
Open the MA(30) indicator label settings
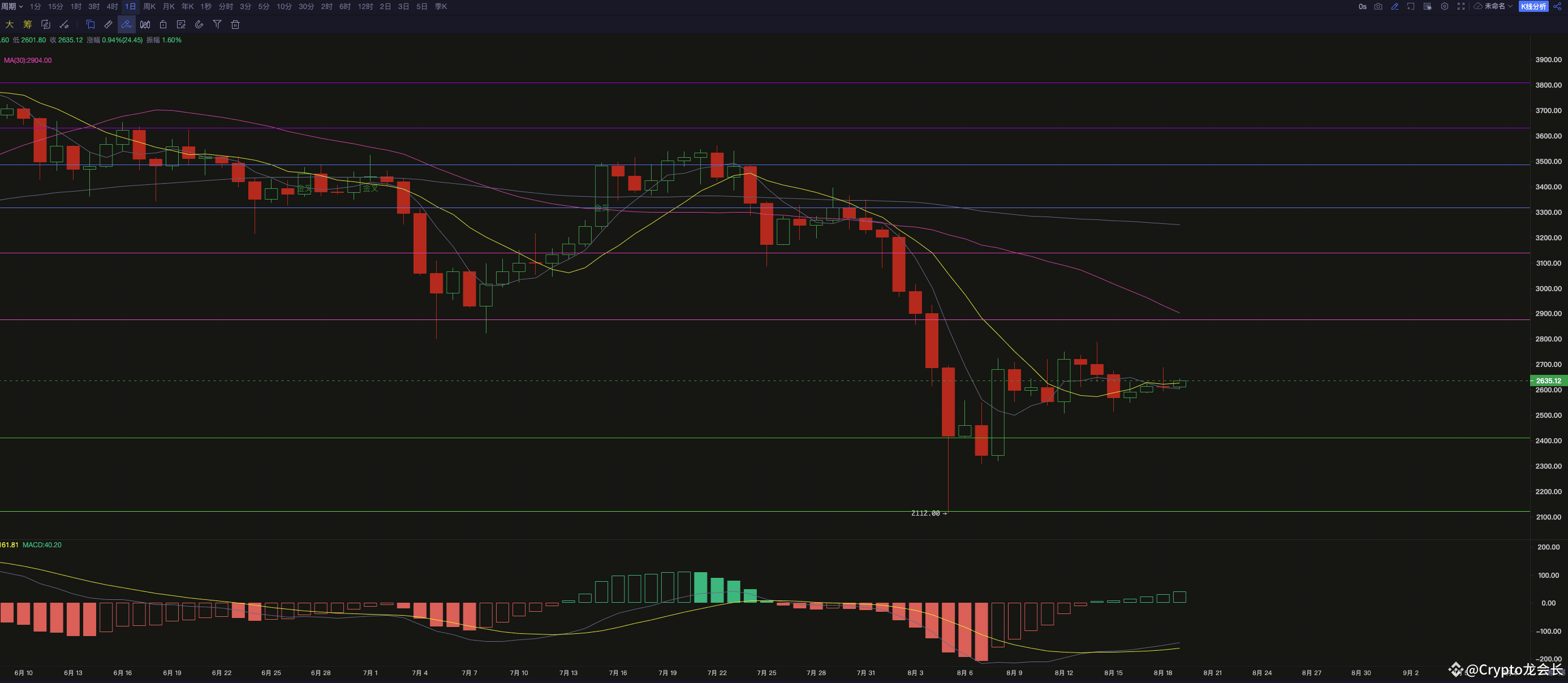click(x=27, y=60)
